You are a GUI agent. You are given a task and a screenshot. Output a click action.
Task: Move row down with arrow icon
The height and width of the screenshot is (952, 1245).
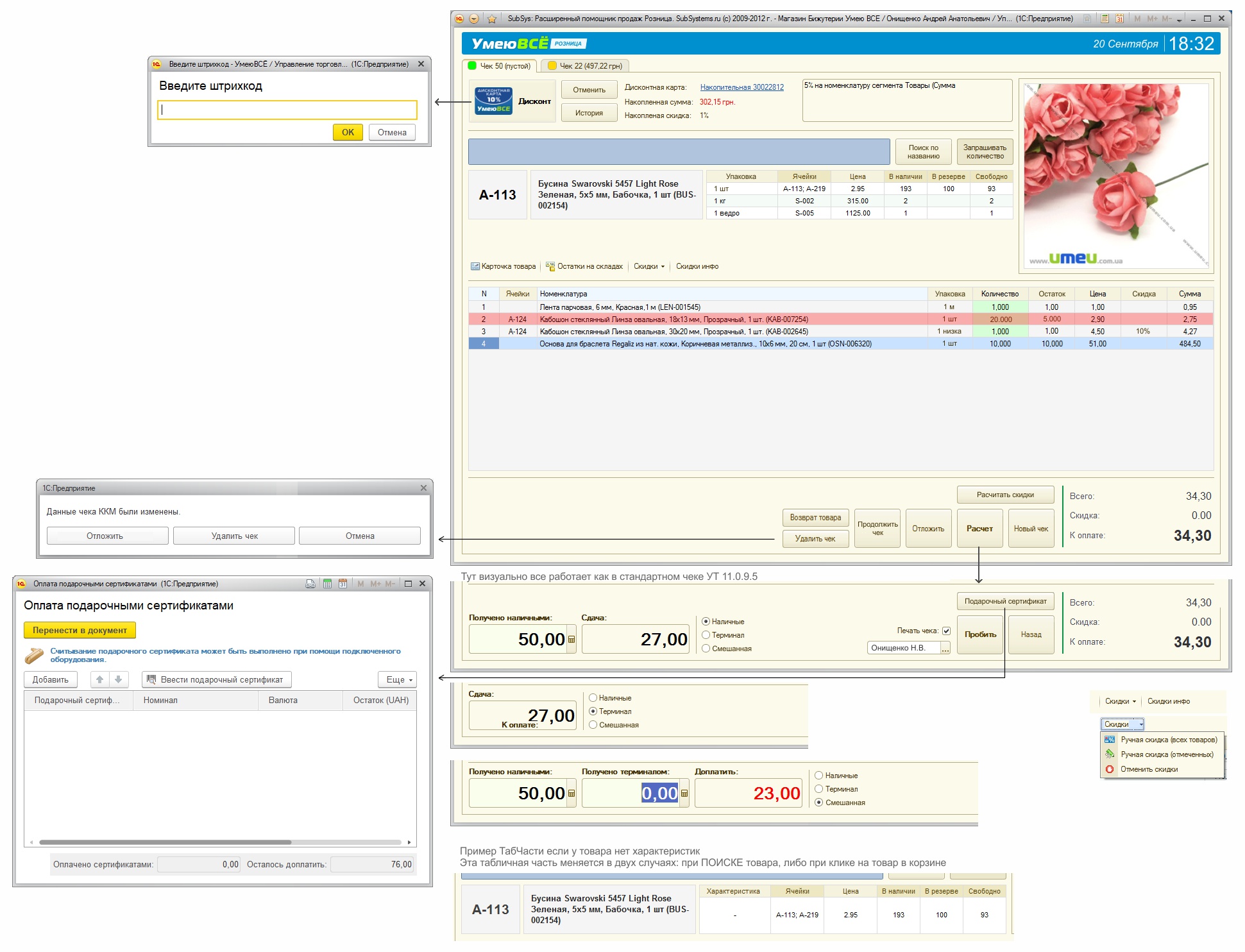pyautogui.click(x=119, y=679)
